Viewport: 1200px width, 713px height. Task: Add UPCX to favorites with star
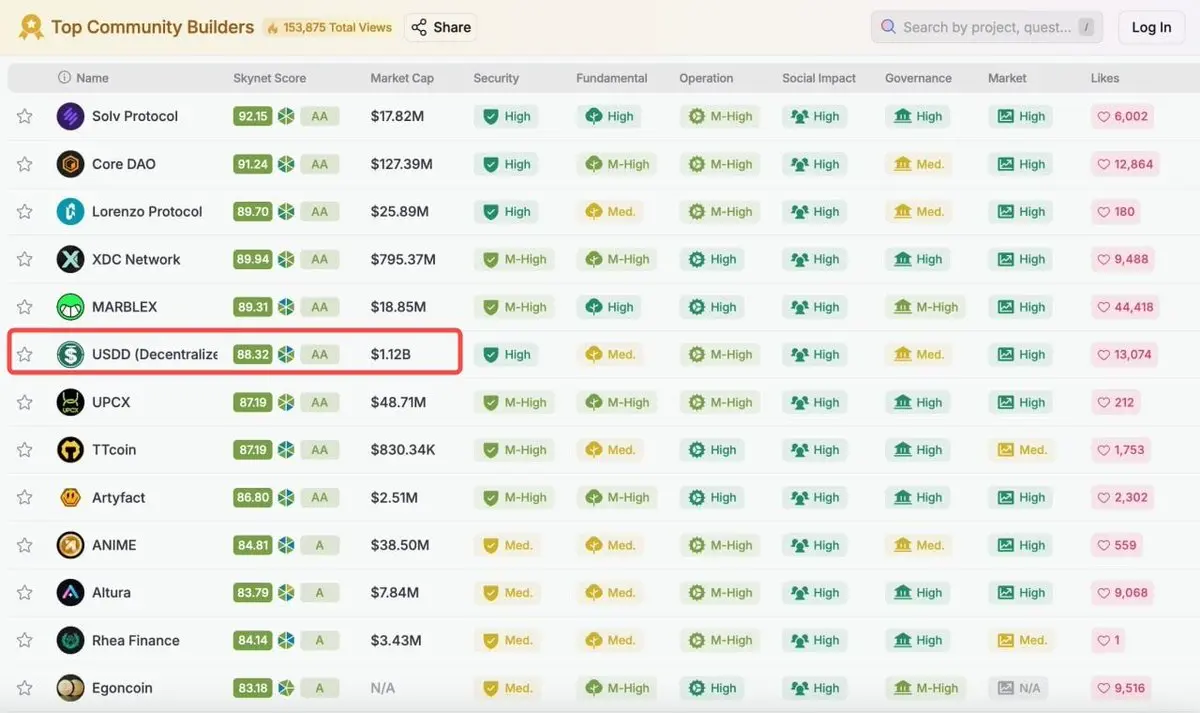(25, 402)
